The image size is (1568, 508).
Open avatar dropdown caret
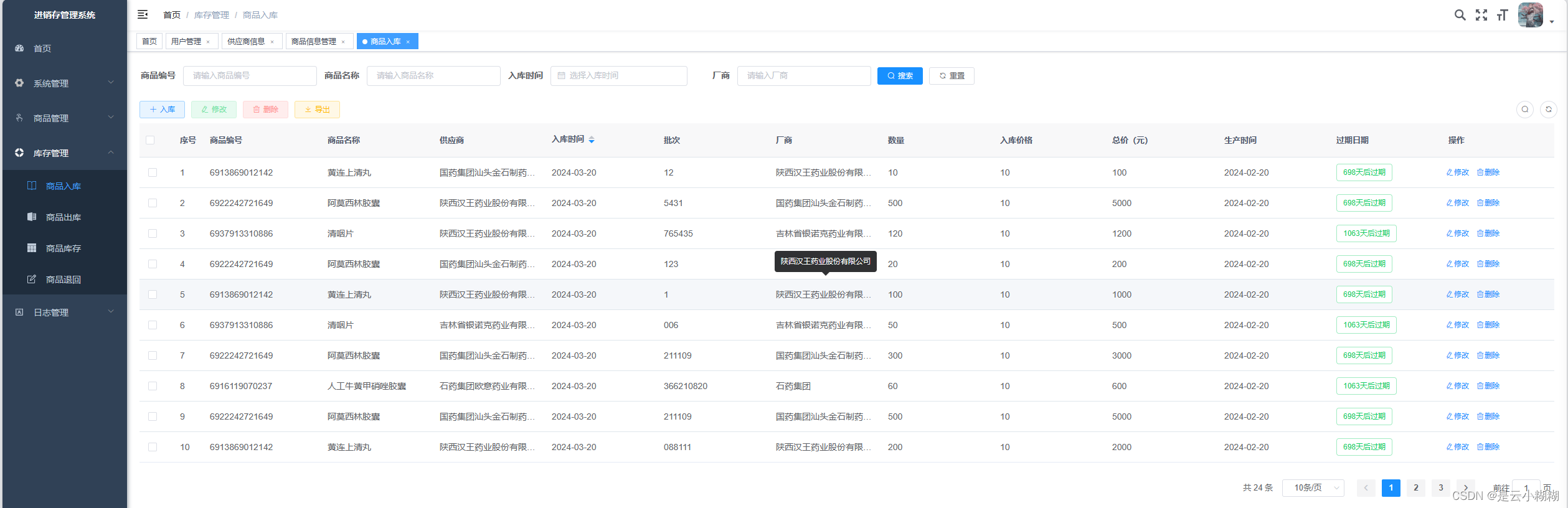[x=1551, y=22]
